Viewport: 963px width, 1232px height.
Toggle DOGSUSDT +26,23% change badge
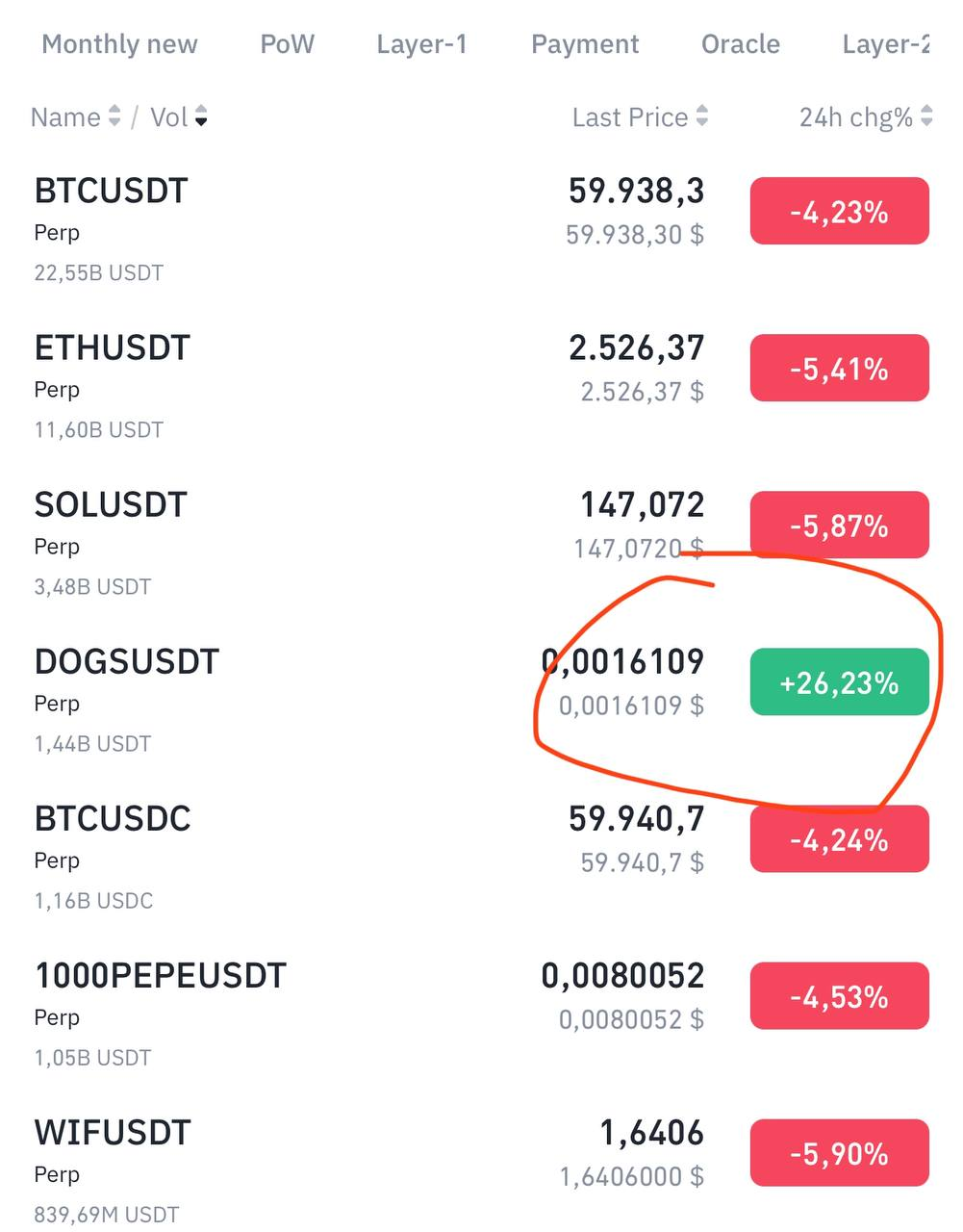(839, 682)
